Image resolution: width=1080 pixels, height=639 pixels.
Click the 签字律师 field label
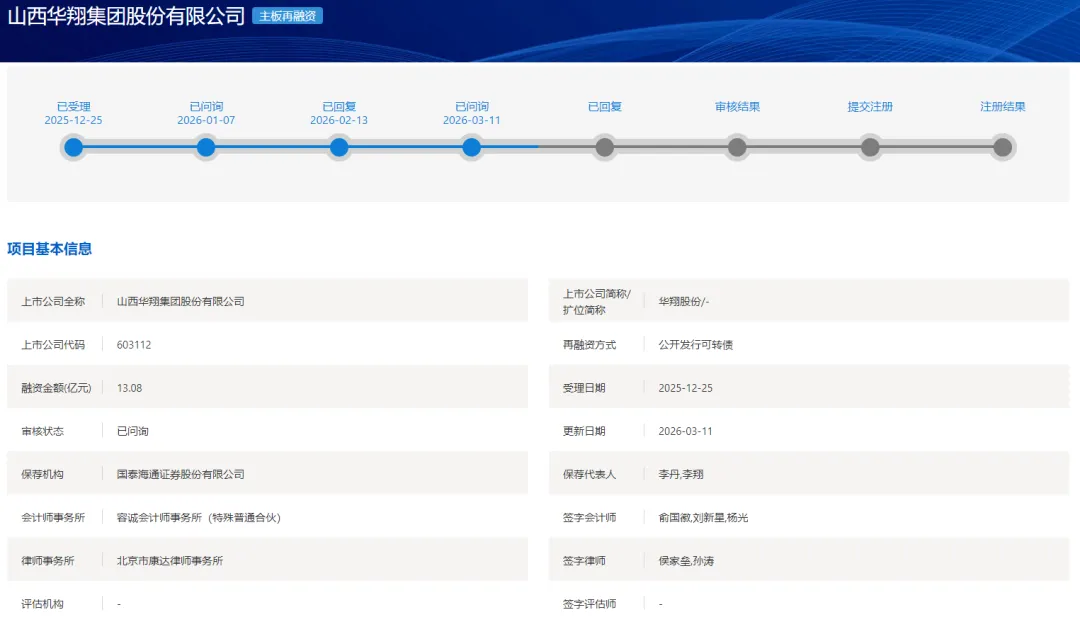[584, 561]
